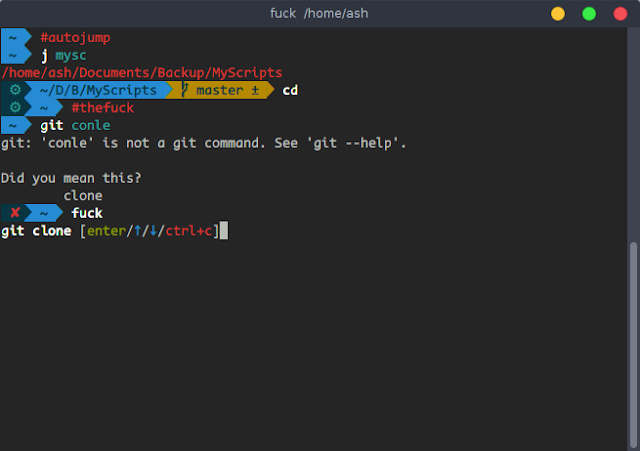Click the 'conle' mistyped git argument
This screenshot has width=640, height=451.
pyautogui.click(x=91, y=125)
